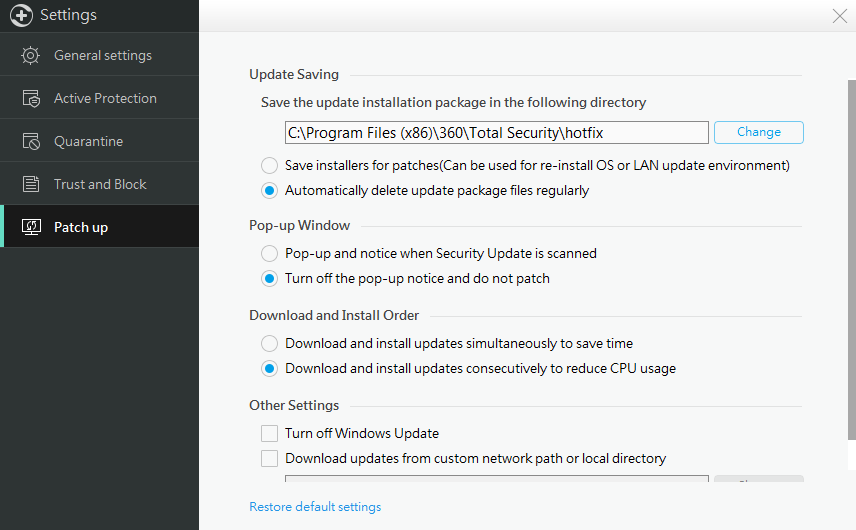Screen dimensions: 856x530
Task: Click the Trust and Block icon
Action: (x=31, y=185)
